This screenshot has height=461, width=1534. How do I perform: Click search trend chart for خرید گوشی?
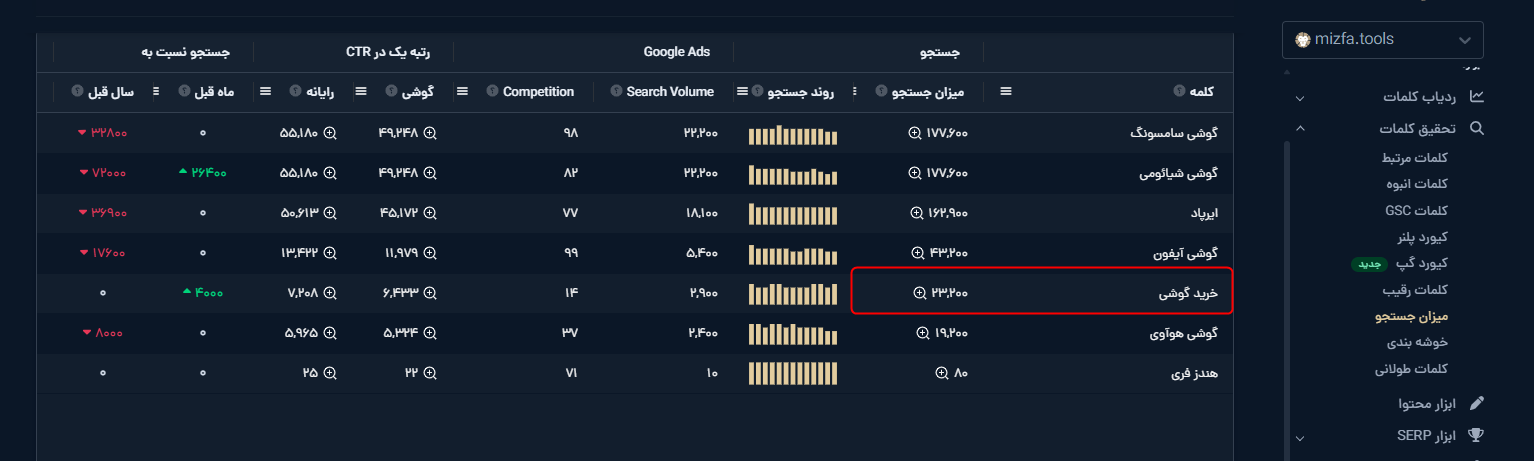pos(792,293)
